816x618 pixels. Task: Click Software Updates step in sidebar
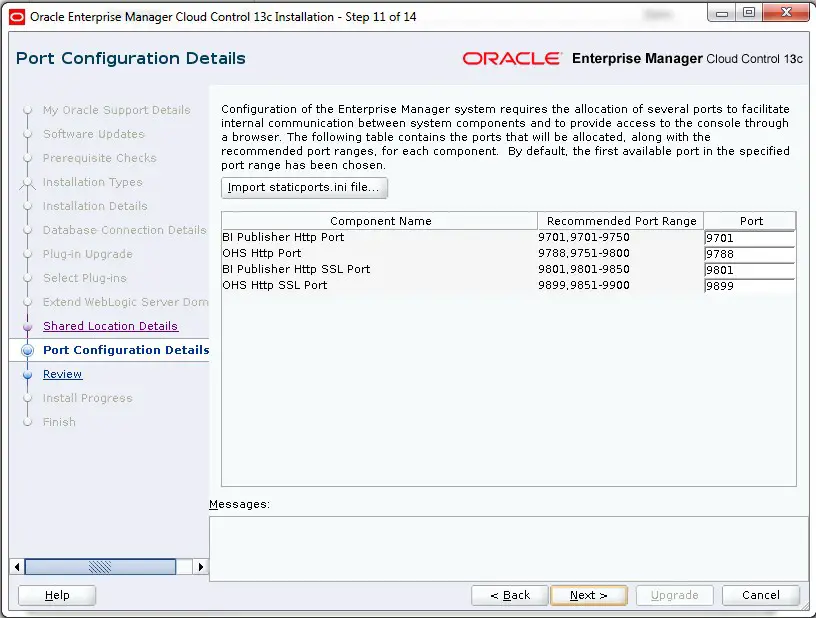(x=94, y=134)
